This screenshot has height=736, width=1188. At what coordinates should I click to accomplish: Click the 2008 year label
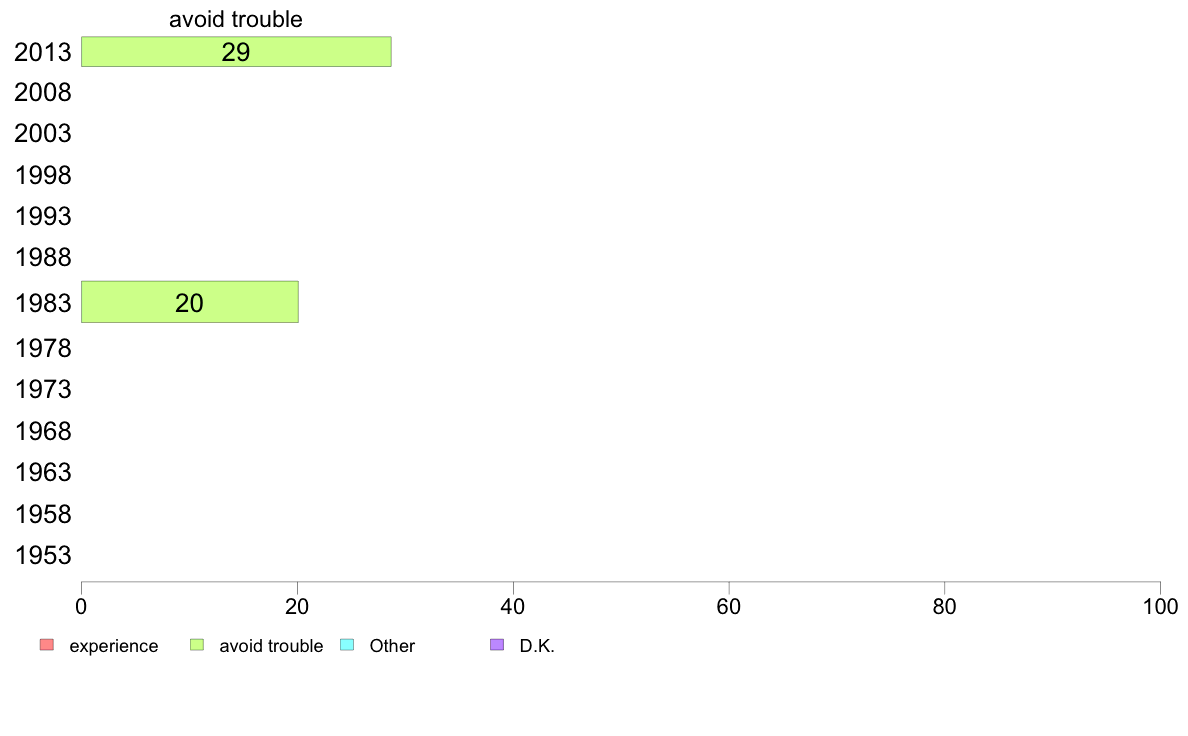[42, 92]
